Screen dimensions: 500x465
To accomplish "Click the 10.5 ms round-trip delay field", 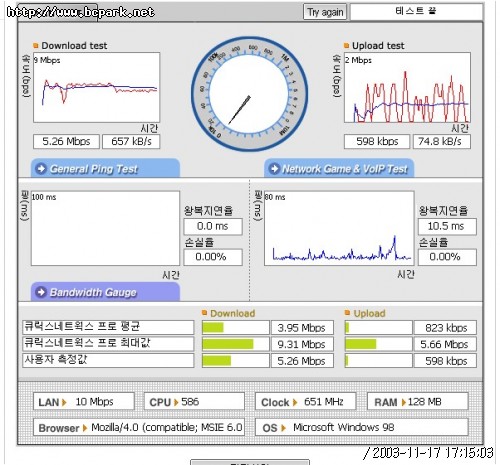I will (447, 226).
